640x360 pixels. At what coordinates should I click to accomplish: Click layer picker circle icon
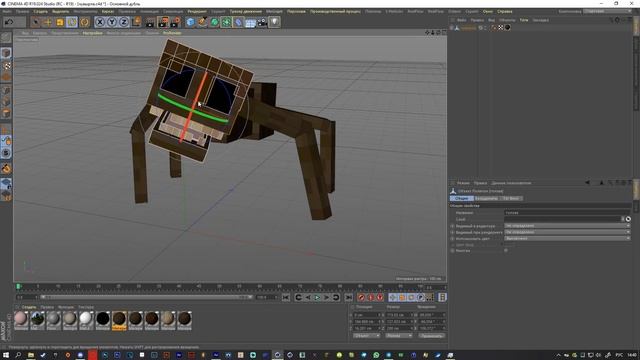tap(628, 219)
